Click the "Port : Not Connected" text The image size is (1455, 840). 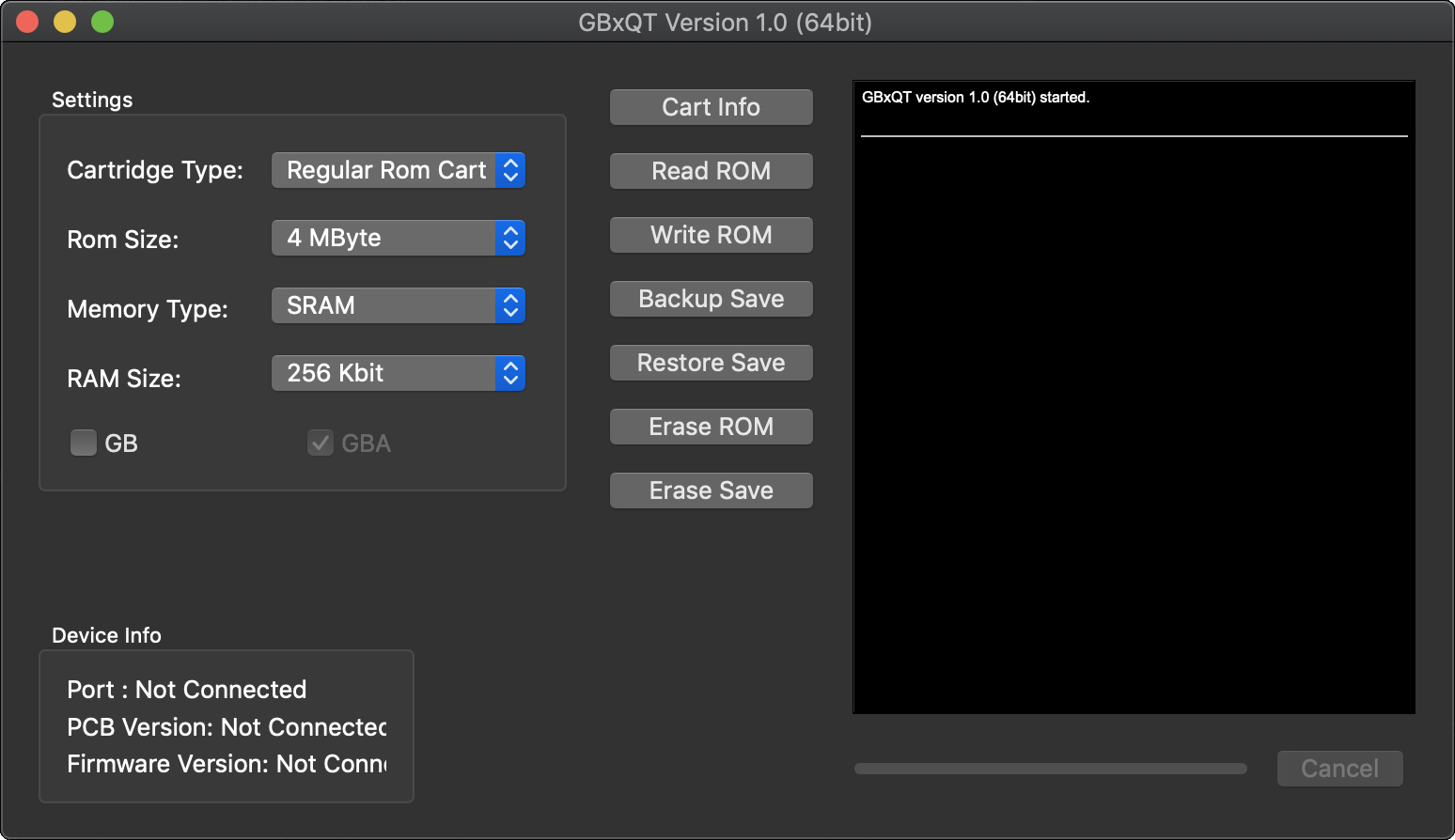point(187,690)
